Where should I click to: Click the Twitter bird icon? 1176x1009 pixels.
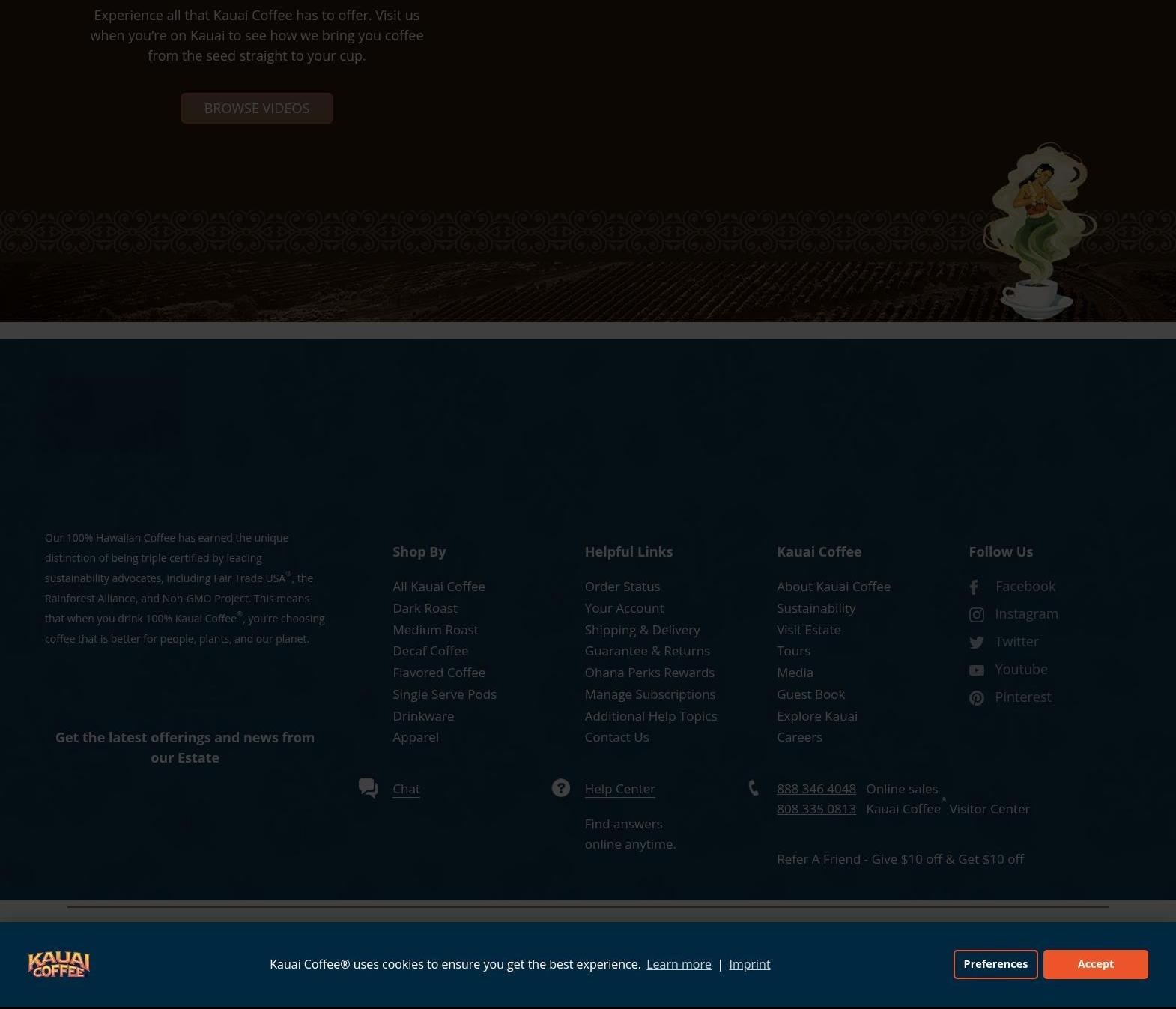point(977,643)
